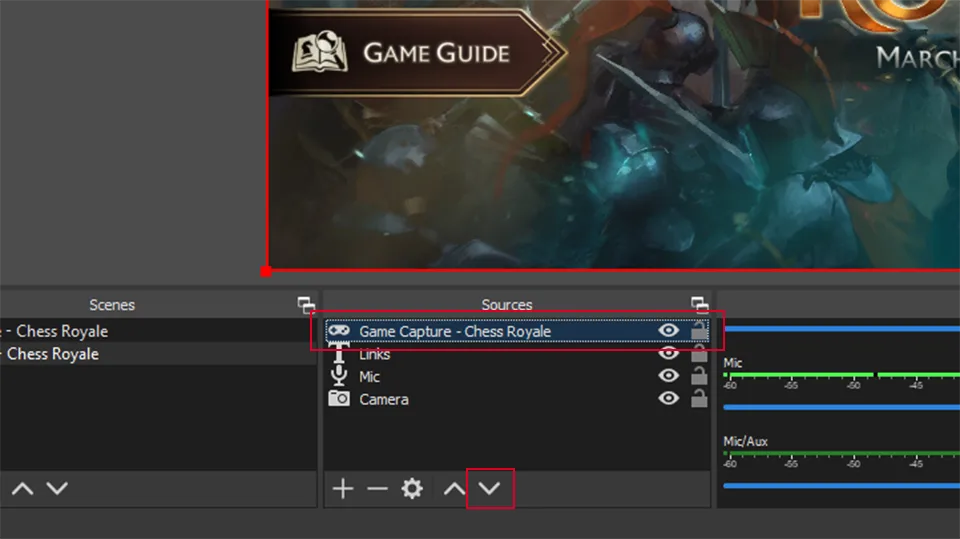Viewport: 960px width, 539px height.
Task: Click the Game Guide banner in preview
Action: (x=418, y=53)
